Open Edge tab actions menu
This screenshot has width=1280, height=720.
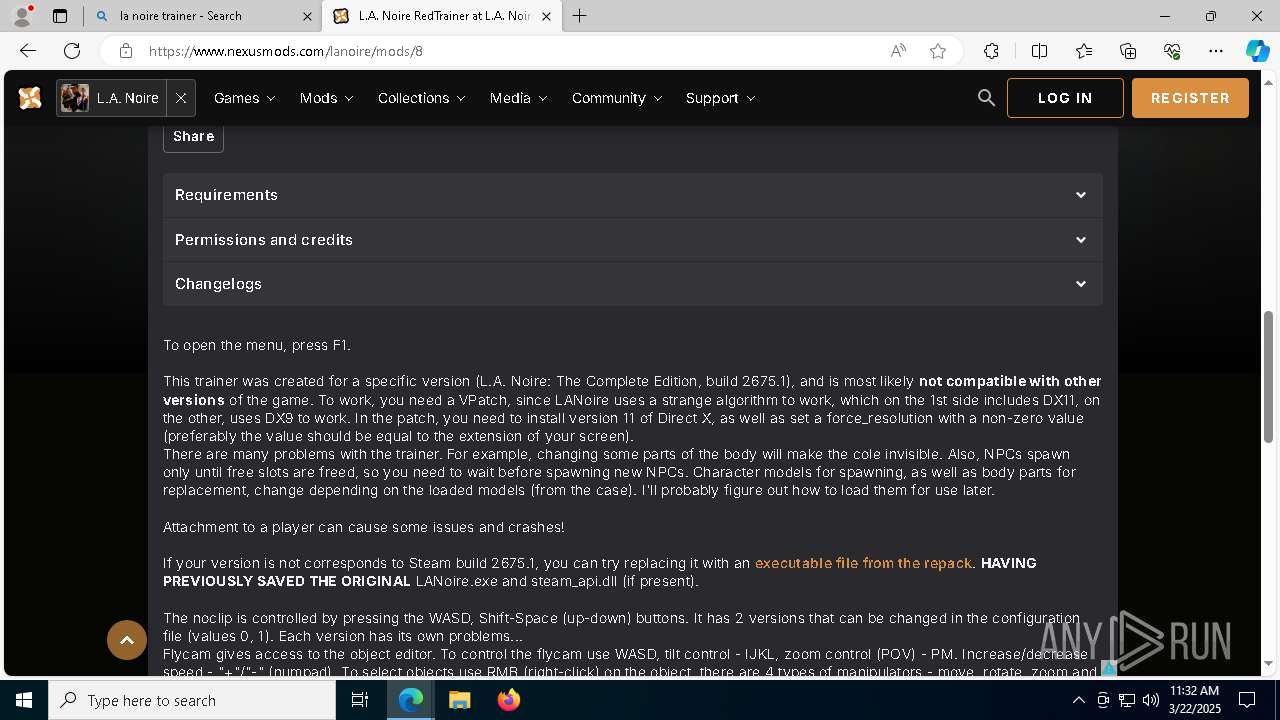click(x=60, y=16)
